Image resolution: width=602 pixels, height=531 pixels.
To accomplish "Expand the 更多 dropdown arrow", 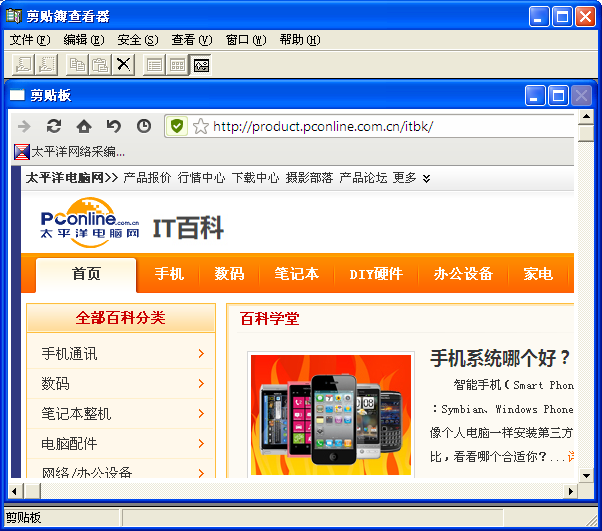I will tap(426, 179).
